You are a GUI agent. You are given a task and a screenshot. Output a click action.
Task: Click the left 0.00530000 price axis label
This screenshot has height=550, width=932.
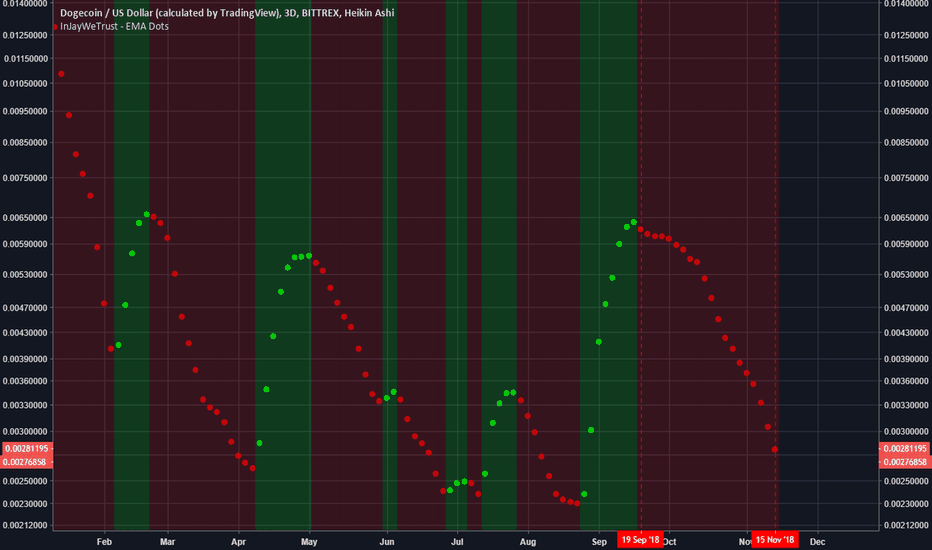(x=26, y=275)
